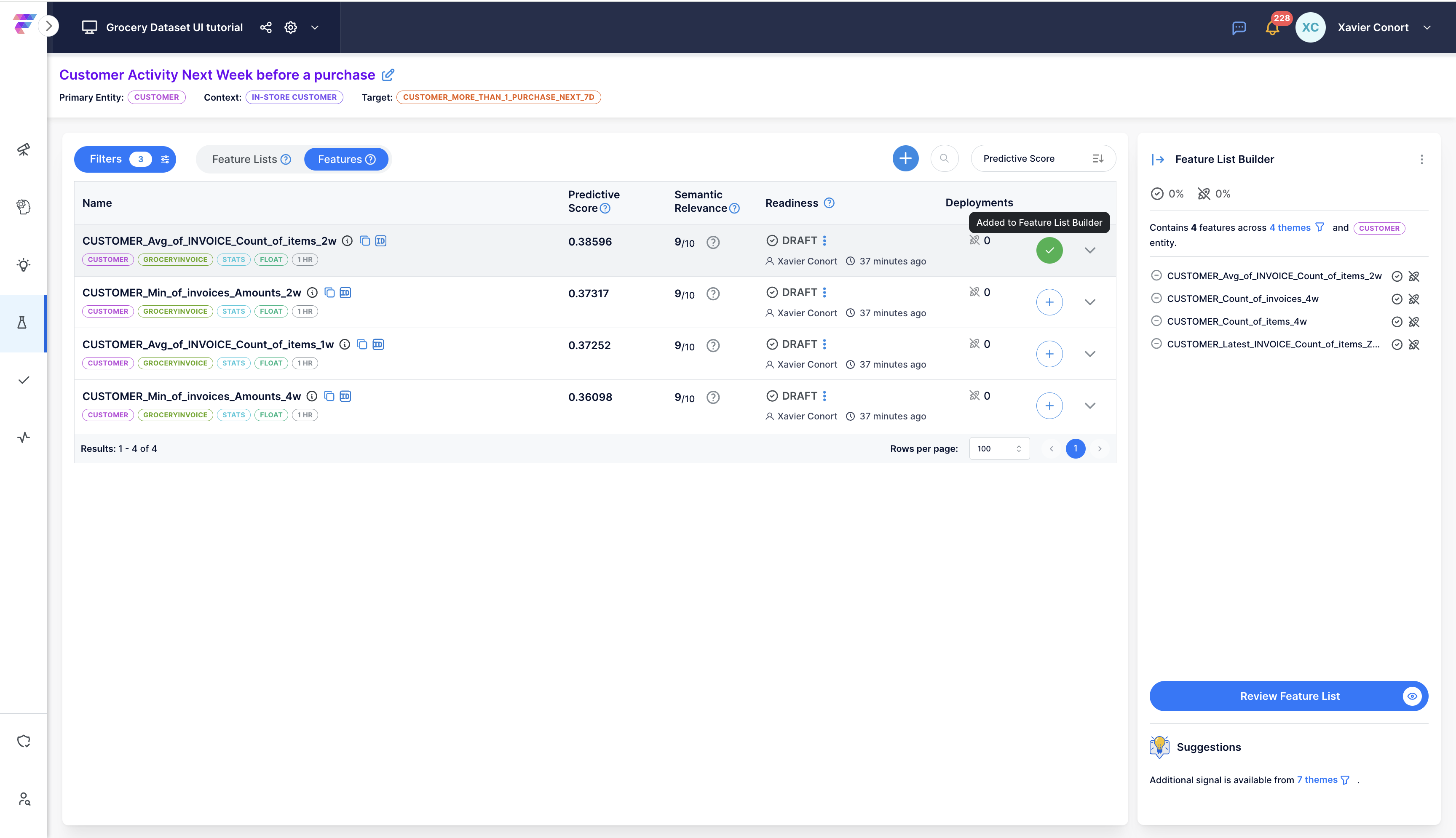This screenshot has width=1456, height=838.
Task: Show Readiness column help icon
Action: [x=829, y=203]
